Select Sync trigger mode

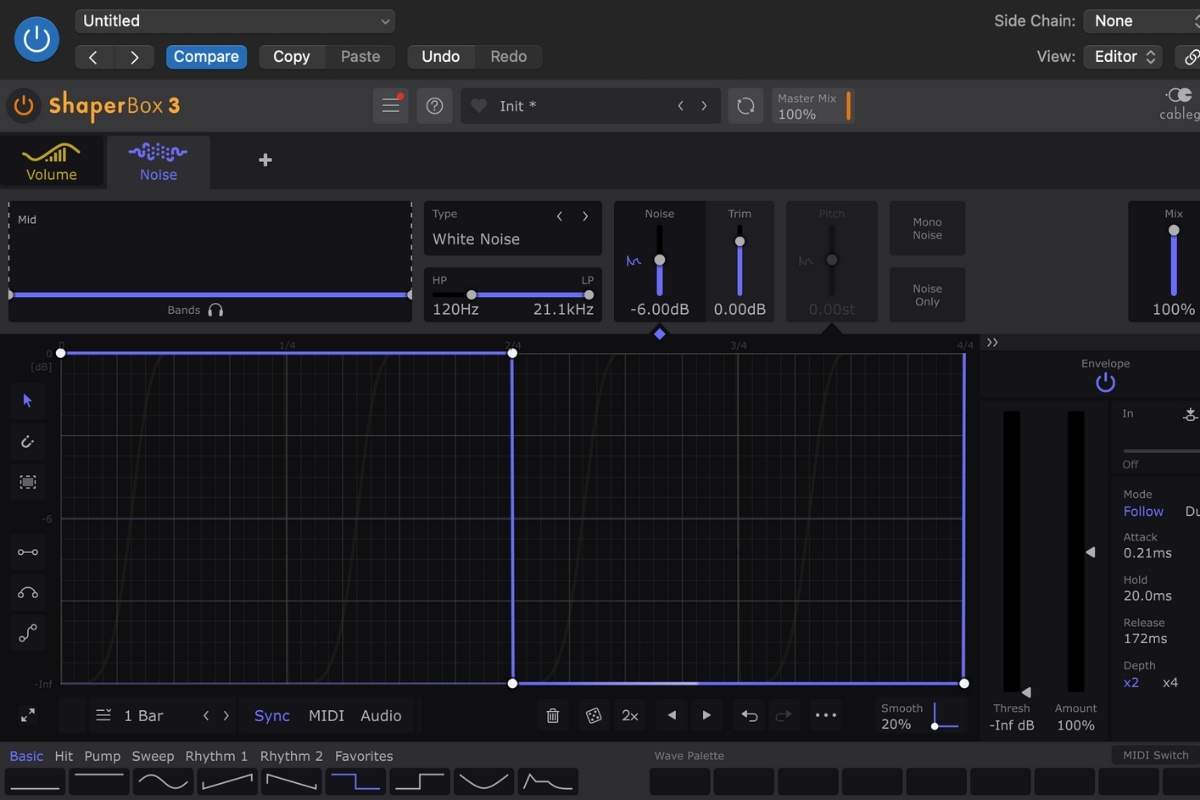[x=272, y=716]
